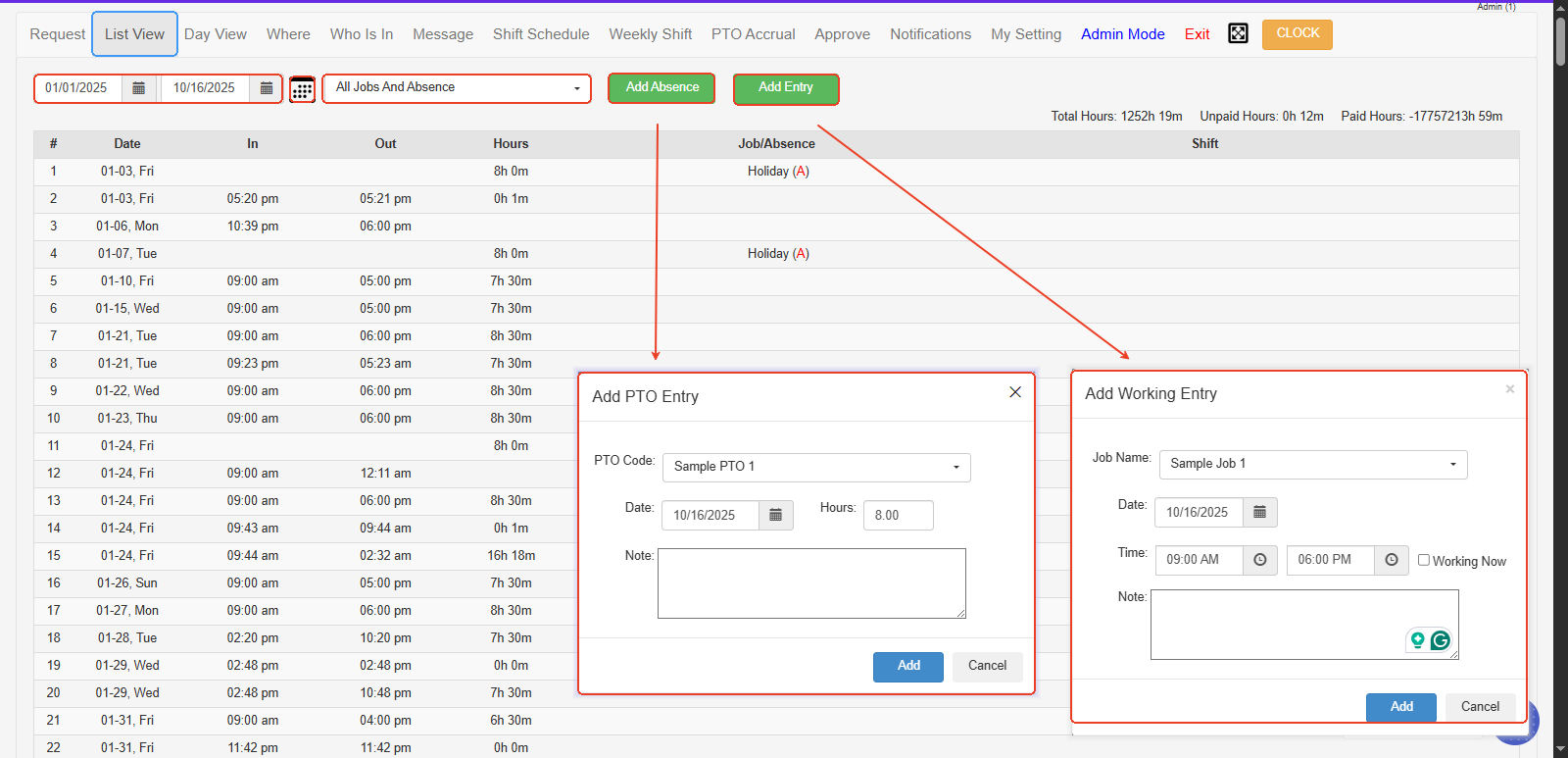
Task: Open calendar icon in Add PTO Entry
Action: (x=775, y=515)
